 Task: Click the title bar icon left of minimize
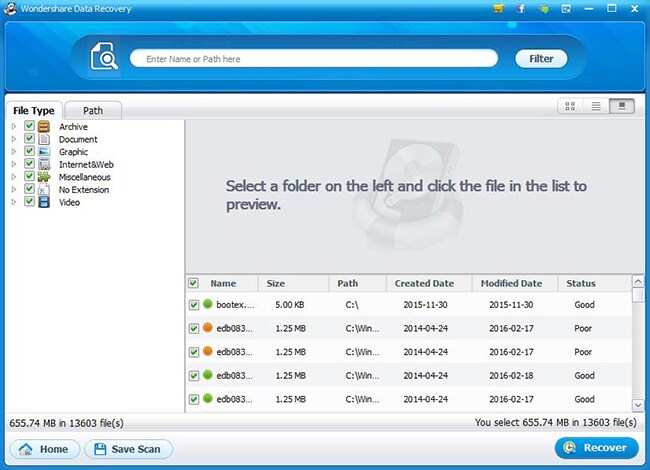point(566,8)
